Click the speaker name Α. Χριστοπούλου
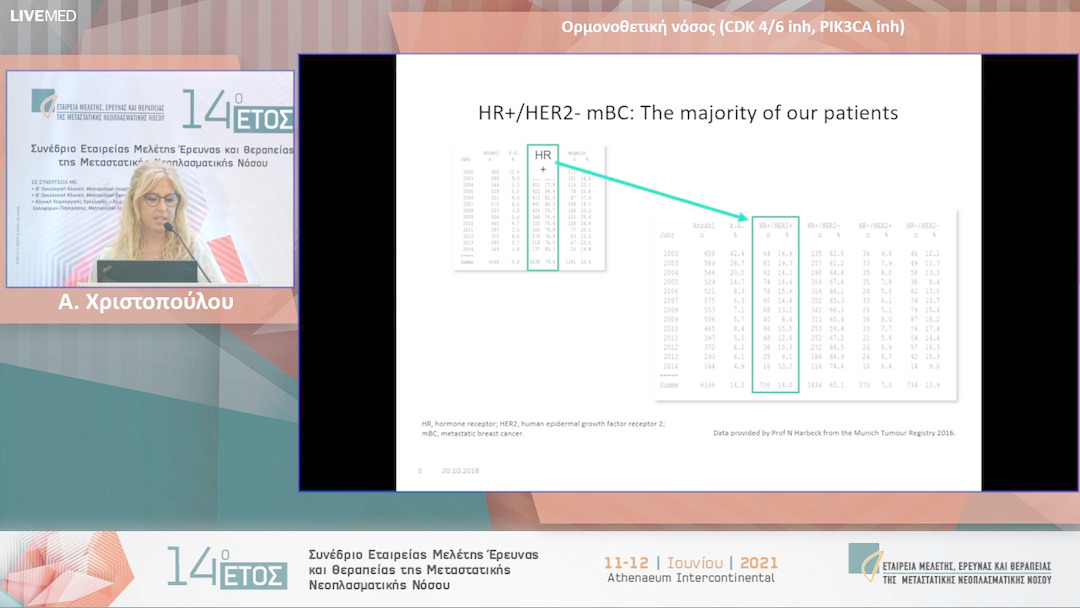Viewport: 1080px width, 608px height. point(146,301)
